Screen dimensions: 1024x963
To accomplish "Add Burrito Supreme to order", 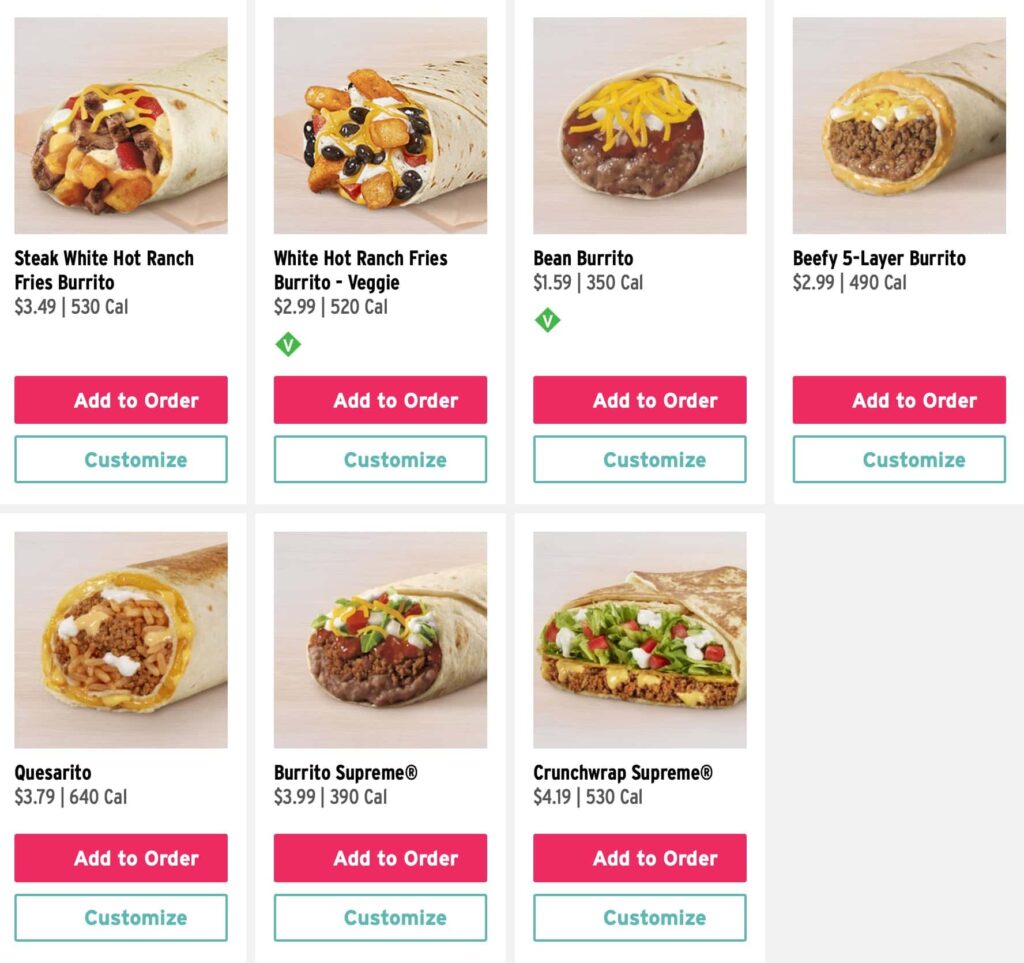I will pyautogui.click(x=380, y=858).
